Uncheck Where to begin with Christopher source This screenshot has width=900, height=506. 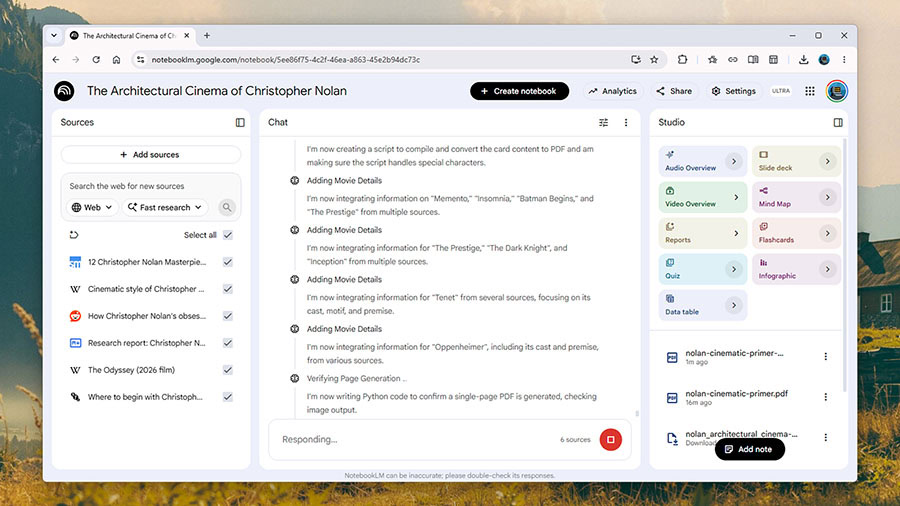(x=228, y=396)
